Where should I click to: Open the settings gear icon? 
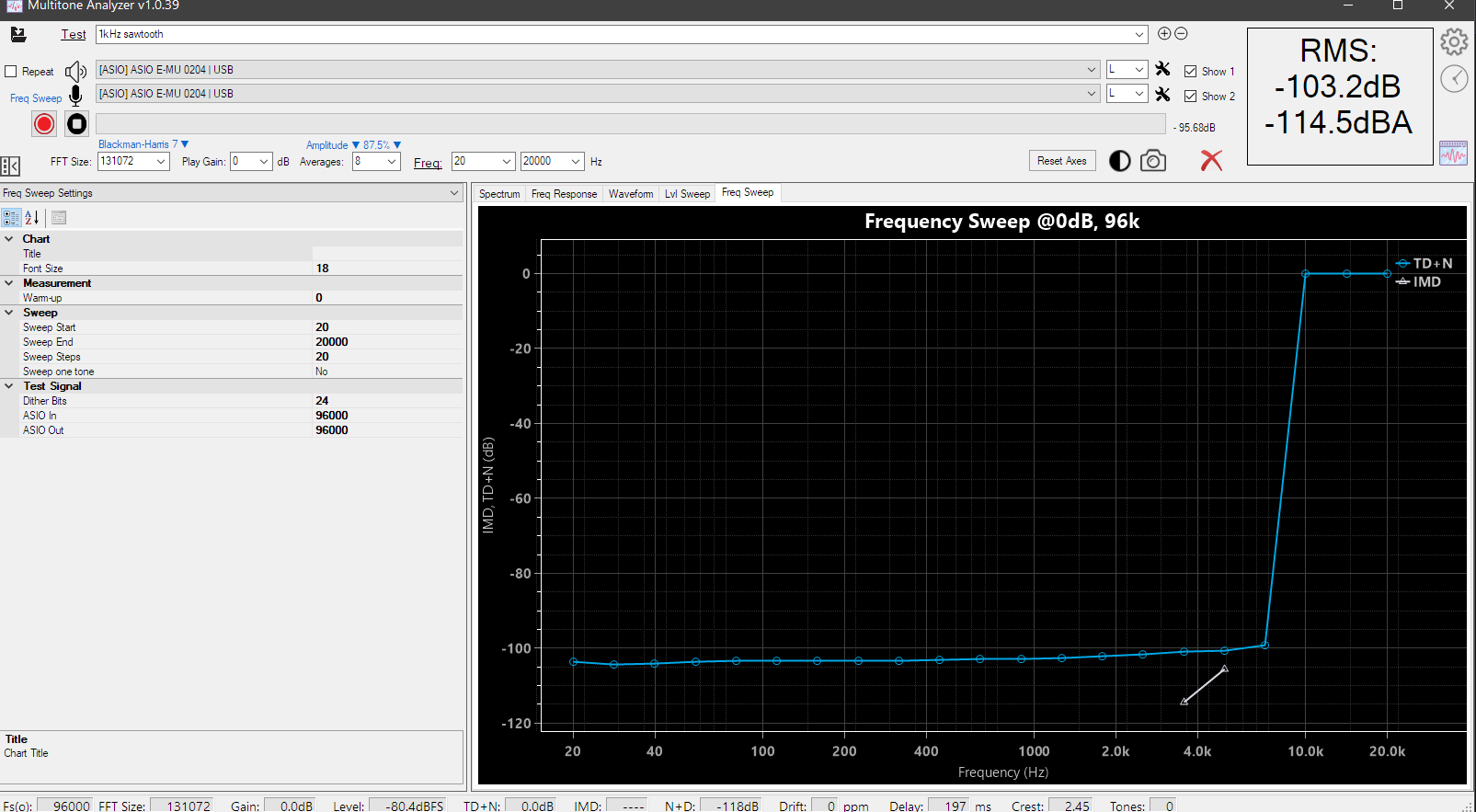tap(1454, 41)
